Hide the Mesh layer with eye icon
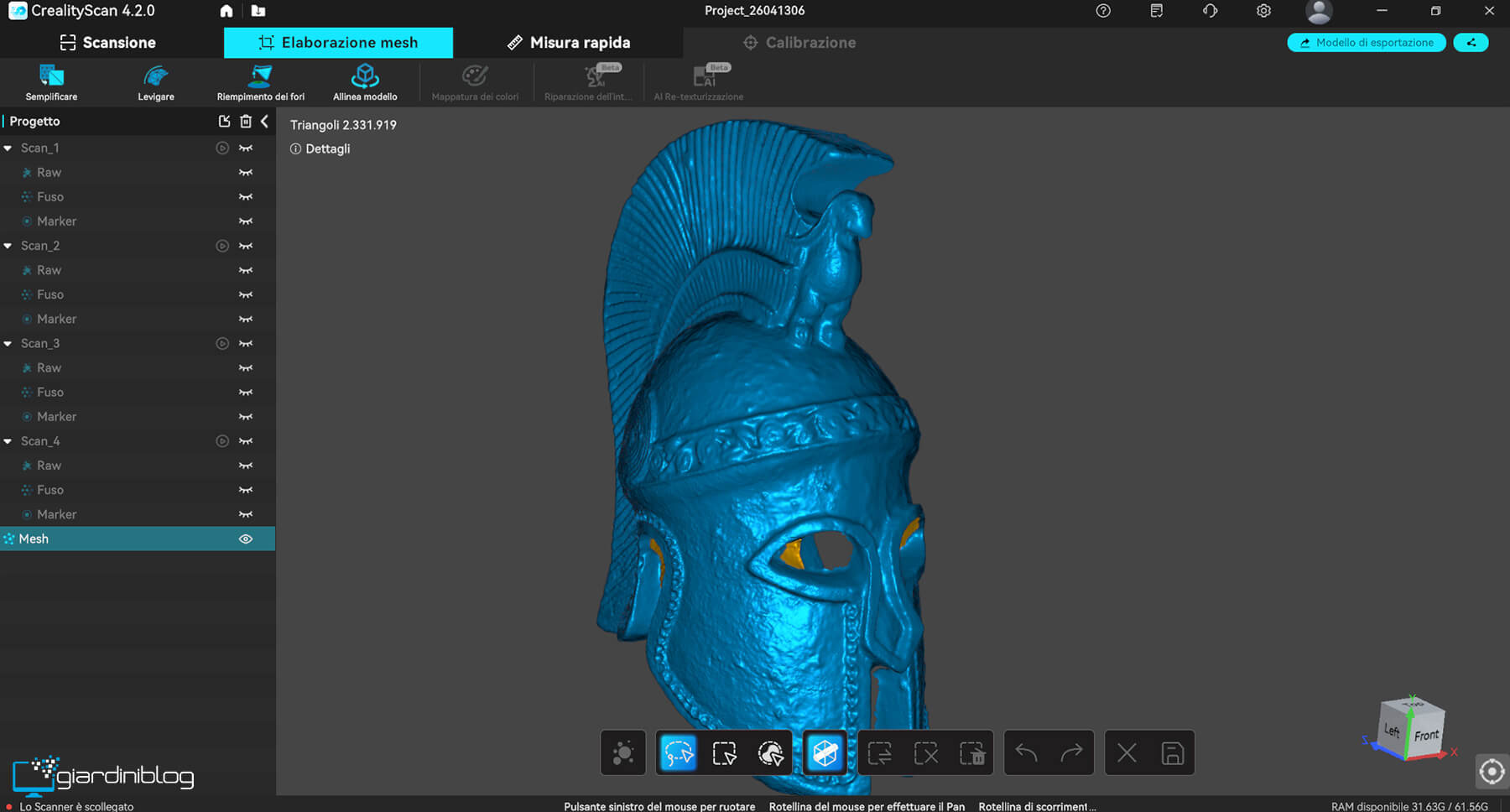Screen dimensions: 1510x812 click(246, 539)
